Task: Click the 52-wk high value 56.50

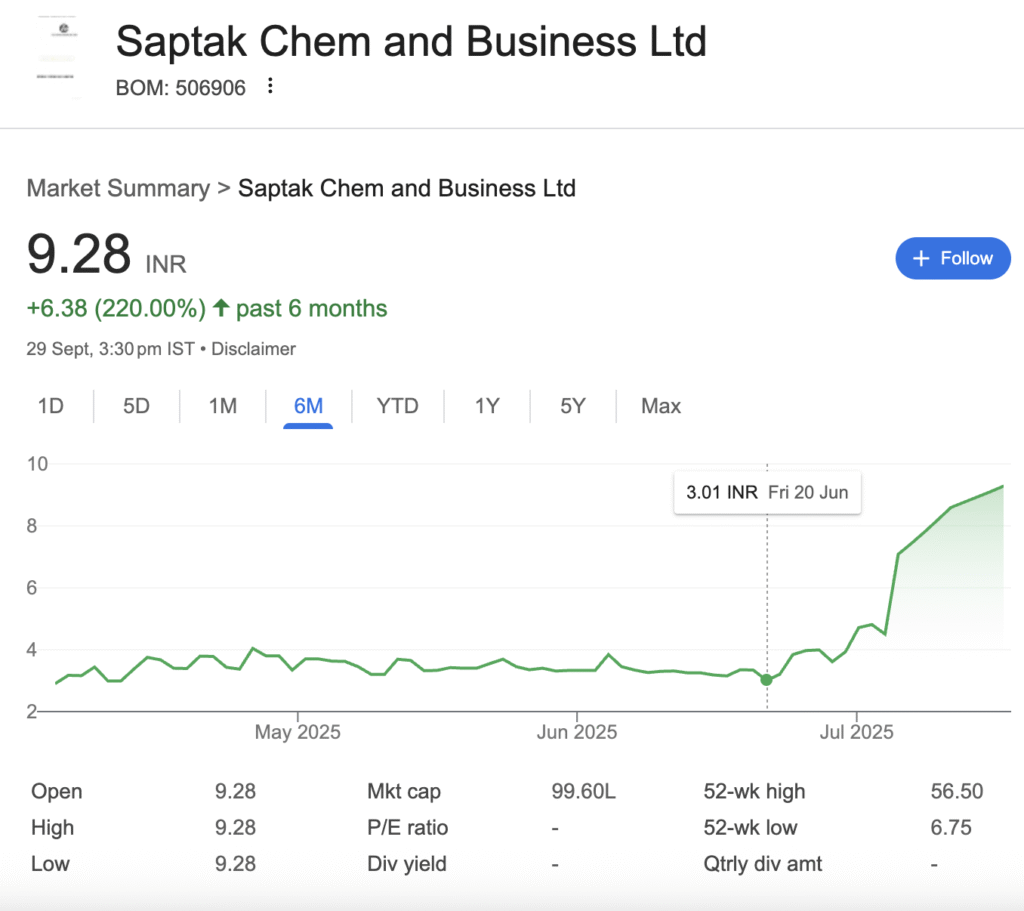Action: point(956,792)
